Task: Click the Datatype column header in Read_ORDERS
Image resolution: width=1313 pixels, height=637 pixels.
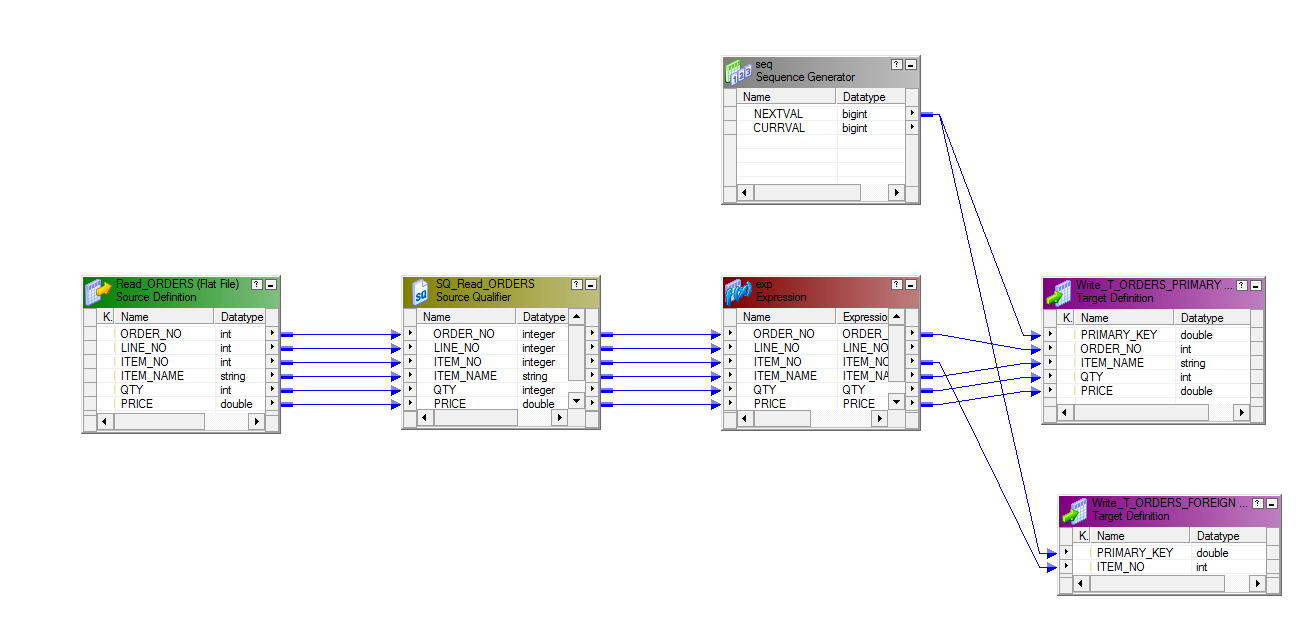Action: [241, 317]
